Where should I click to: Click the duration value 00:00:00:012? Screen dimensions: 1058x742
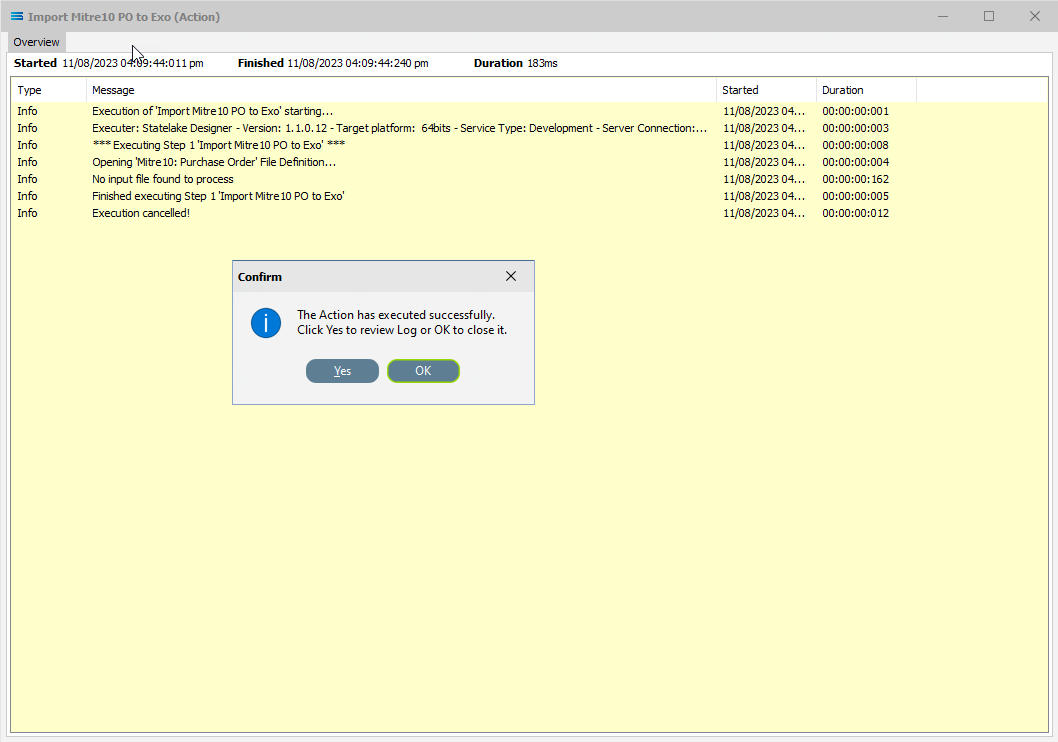[x=856, y=213]
